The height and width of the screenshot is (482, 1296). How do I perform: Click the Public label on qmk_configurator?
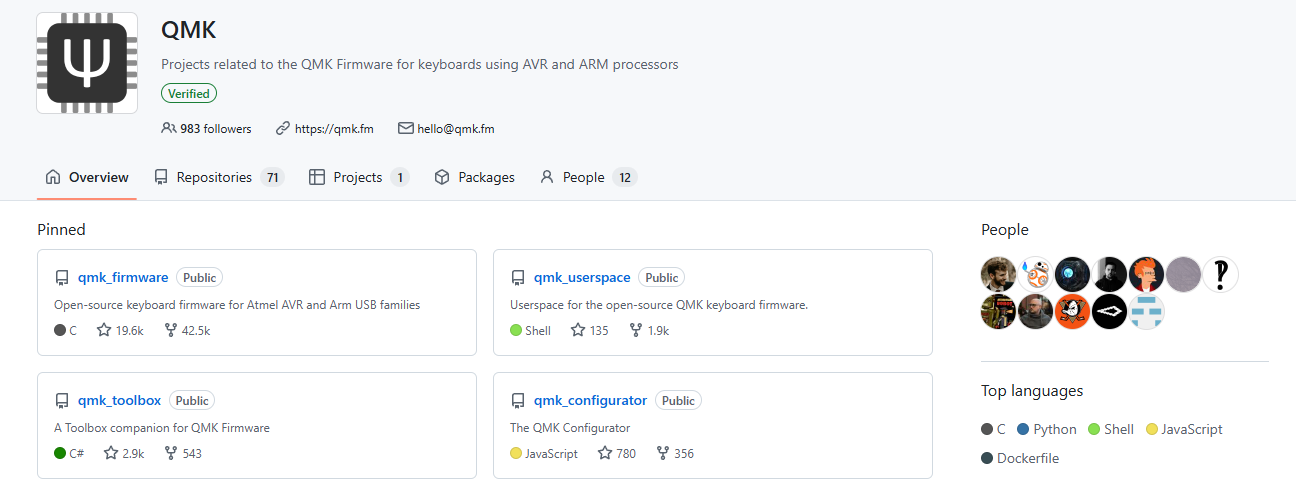pyautogui.click(x=678, y=400)
